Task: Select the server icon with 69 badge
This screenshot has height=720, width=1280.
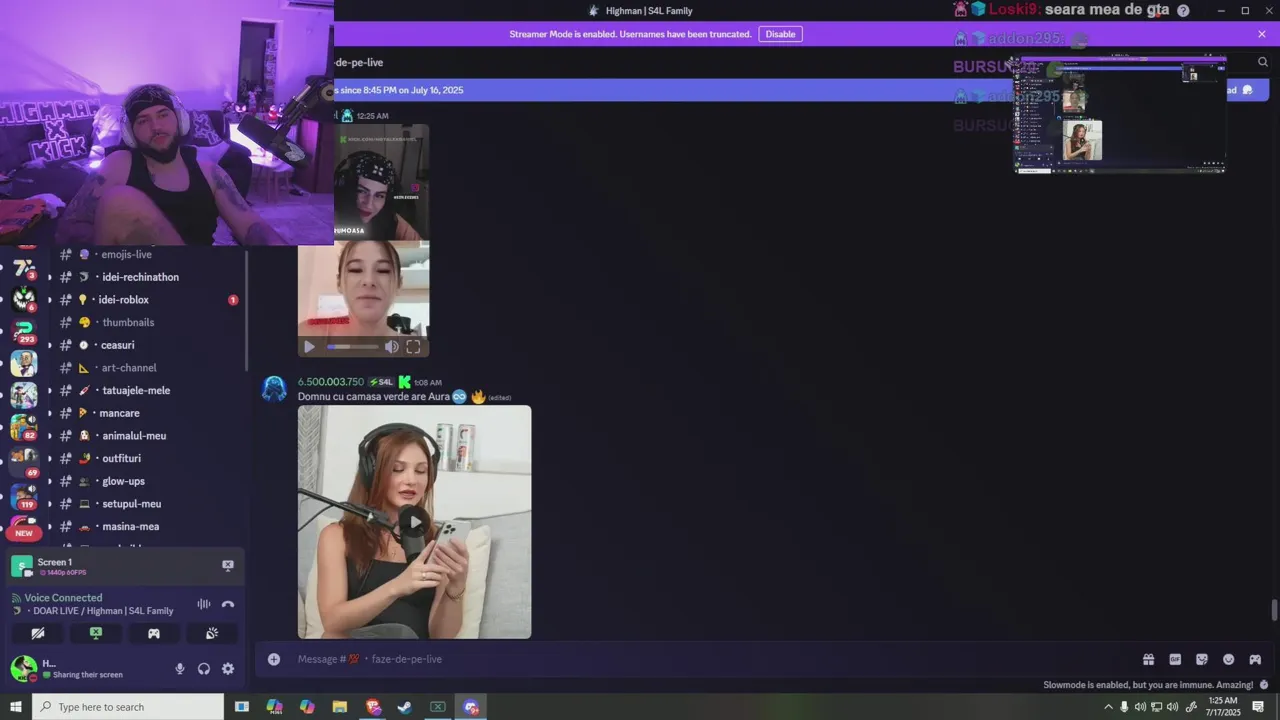Action: [24, 461]
